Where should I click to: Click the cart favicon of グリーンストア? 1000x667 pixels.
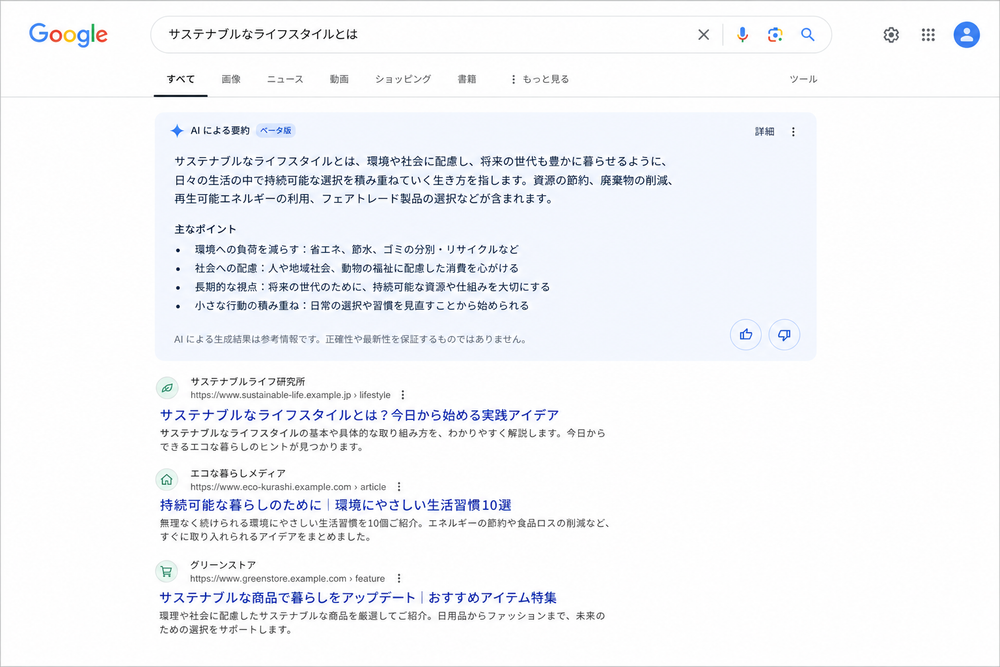167,571
